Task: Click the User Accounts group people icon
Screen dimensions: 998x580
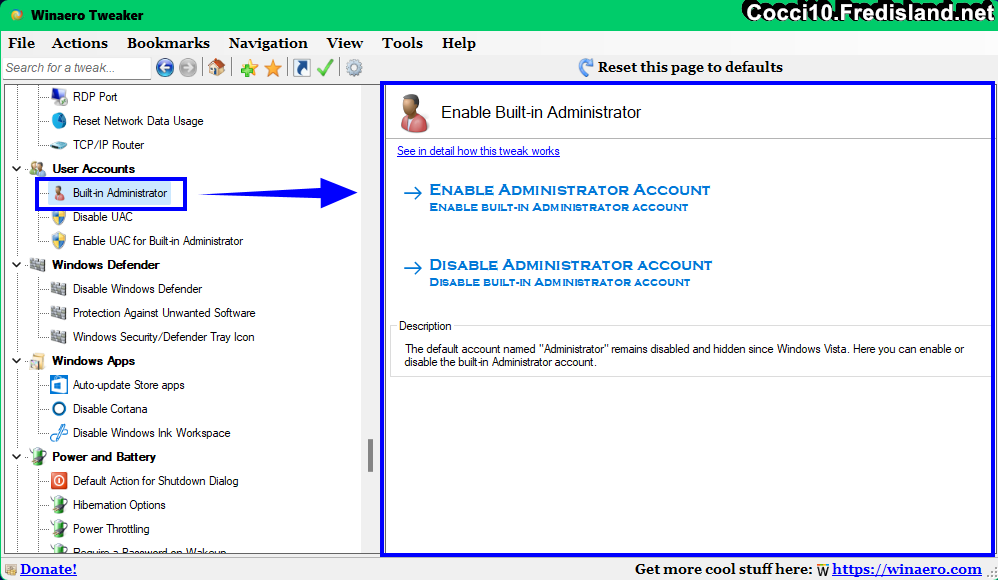Action: (x=38, y=169)
